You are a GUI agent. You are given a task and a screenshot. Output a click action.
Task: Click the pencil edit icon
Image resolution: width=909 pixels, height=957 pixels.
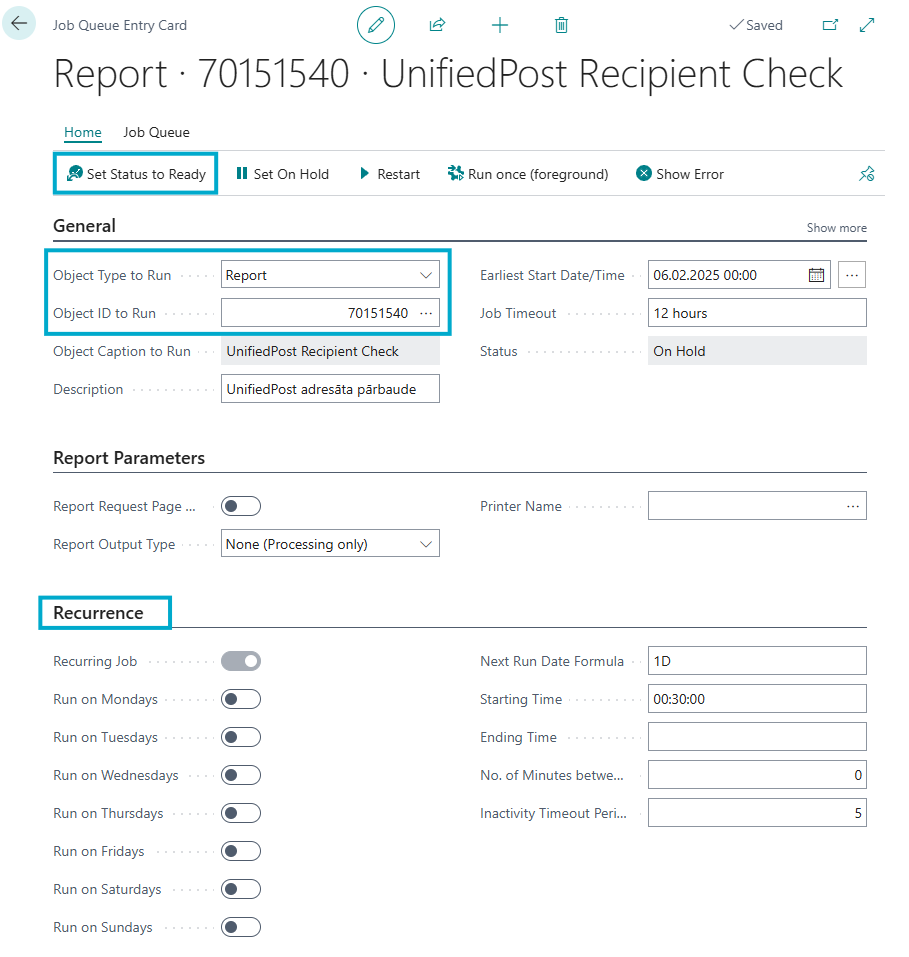(376, 25)
